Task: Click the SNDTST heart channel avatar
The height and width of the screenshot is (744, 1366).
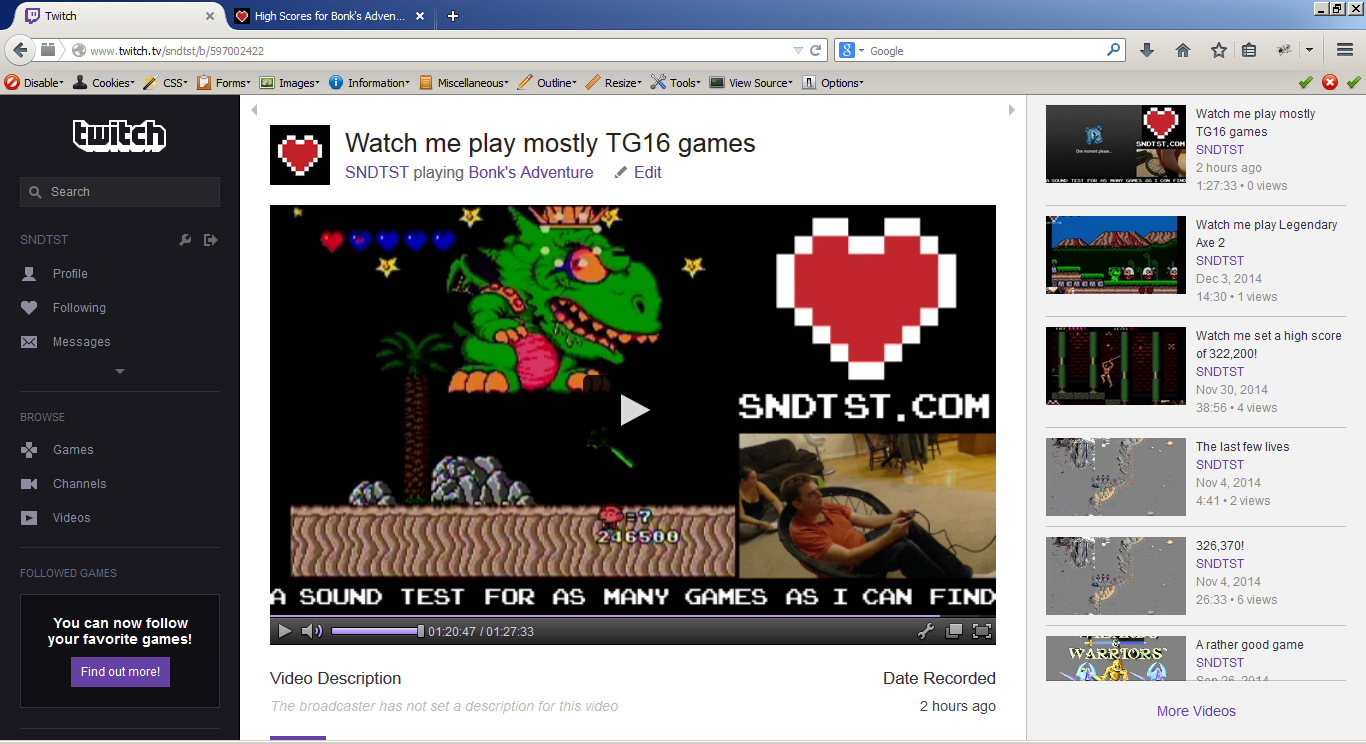Action: pyautogui.click(x=300, y=155)
